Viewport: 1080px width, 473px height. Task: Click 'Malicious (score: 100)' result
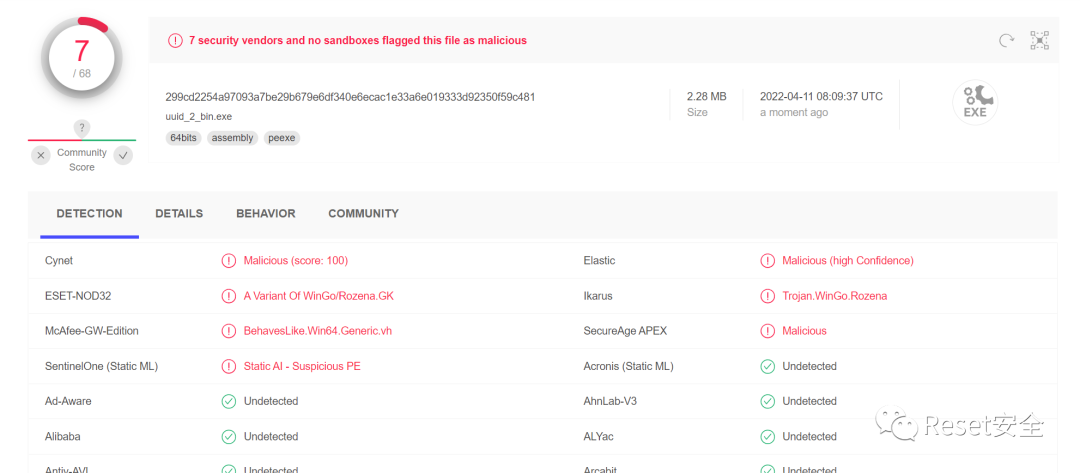[295, 261]
